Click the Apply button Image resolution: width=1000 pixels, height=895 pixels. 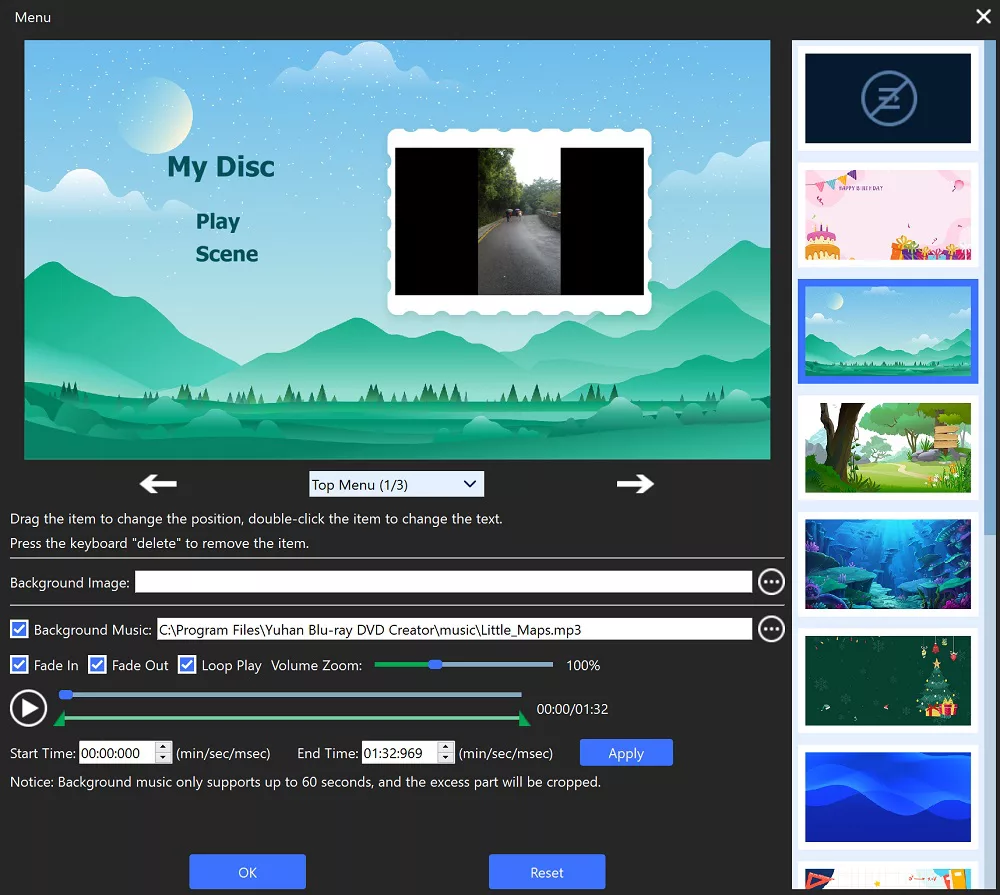click(x=626, y=753)
